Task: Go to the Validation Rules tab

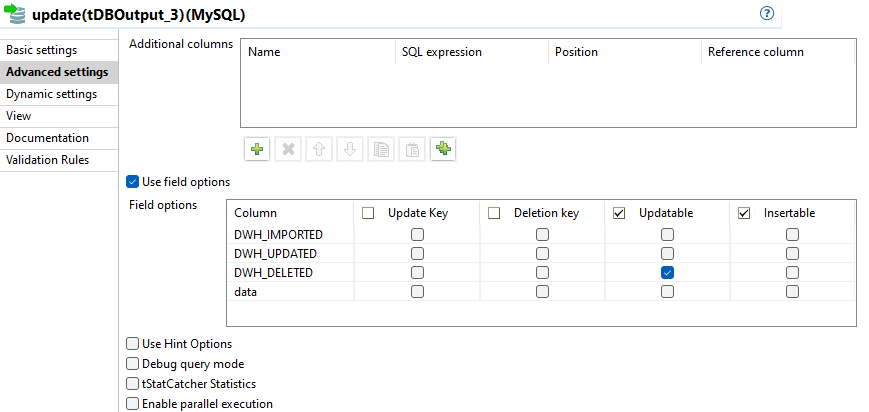Action: [47, 160]
